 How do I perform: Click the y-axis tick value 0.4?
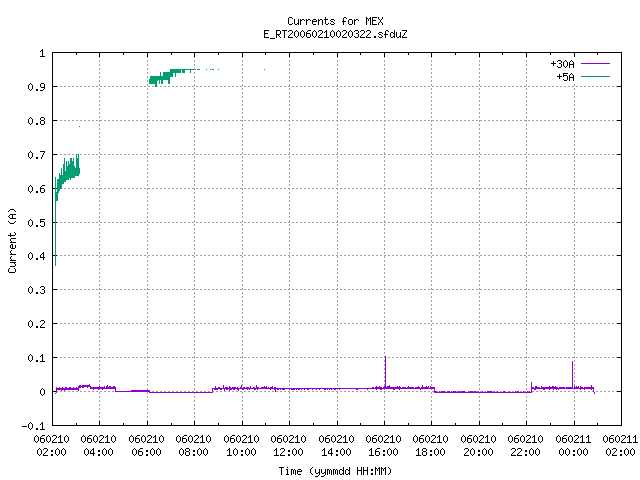pos(36,256)
